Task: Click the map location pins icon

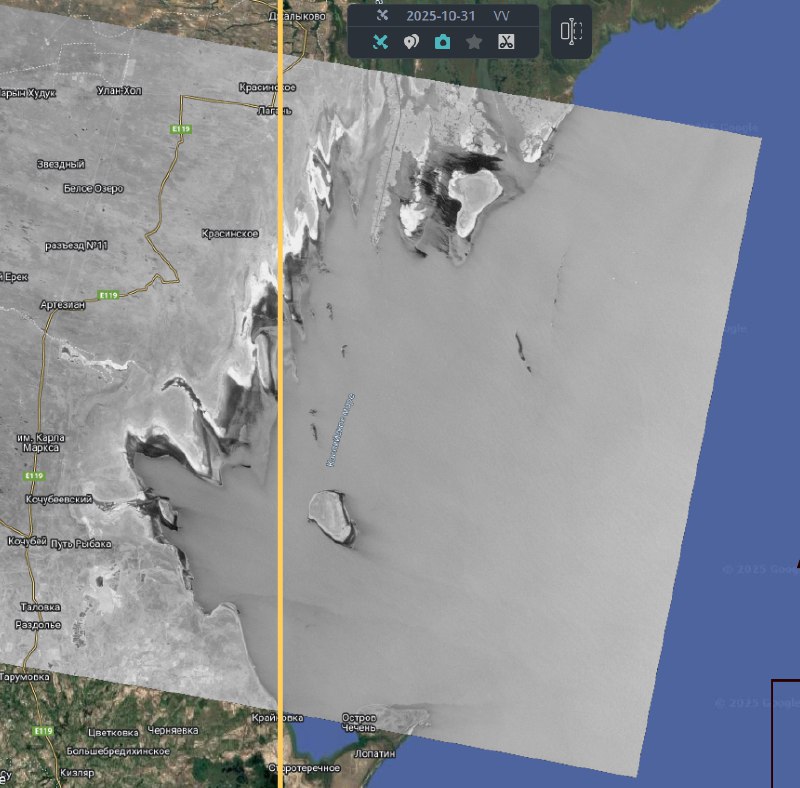Action: (x=411, y=42)
